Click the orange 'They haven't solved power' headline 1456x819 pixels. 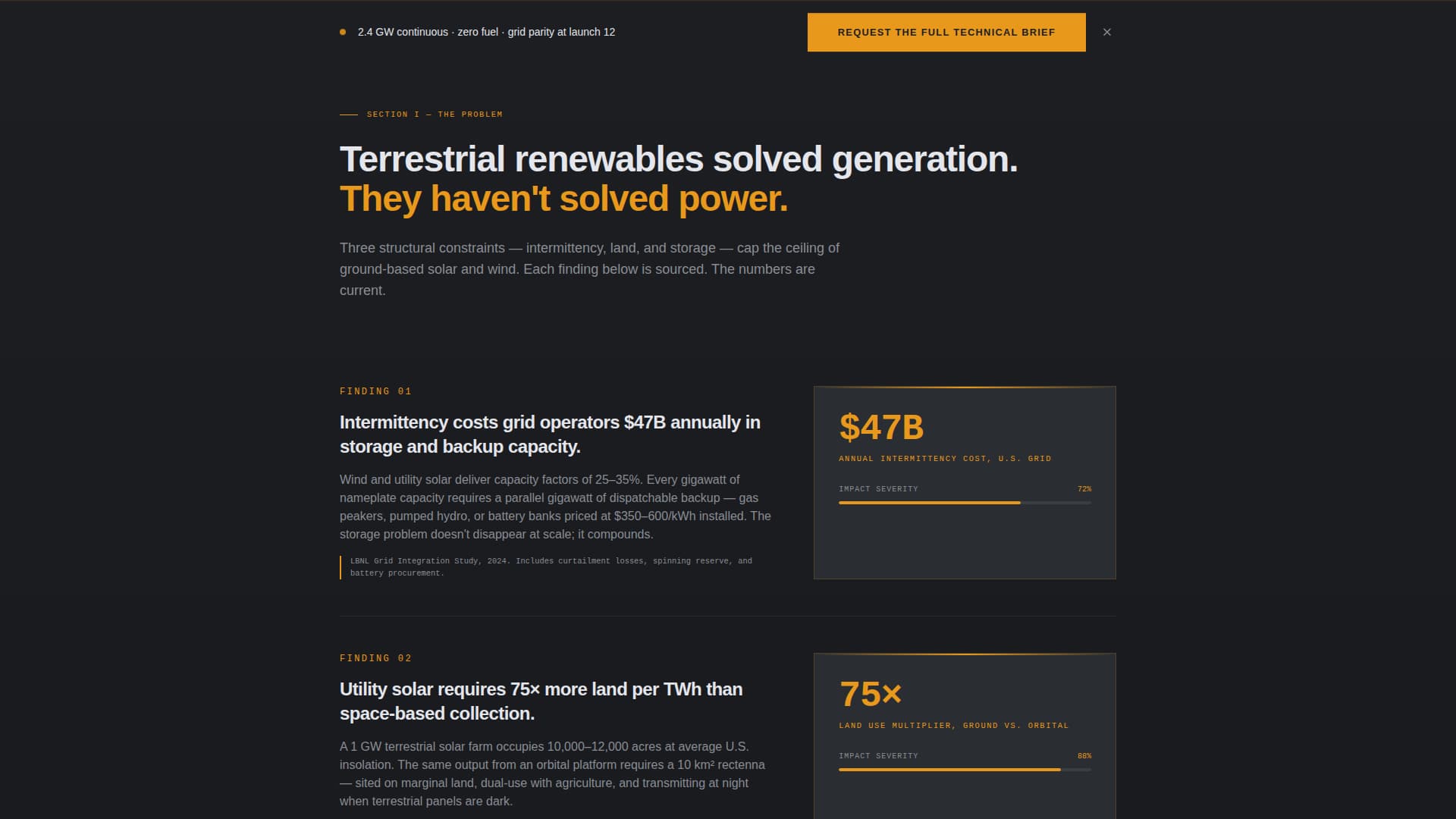coord(563,199)
